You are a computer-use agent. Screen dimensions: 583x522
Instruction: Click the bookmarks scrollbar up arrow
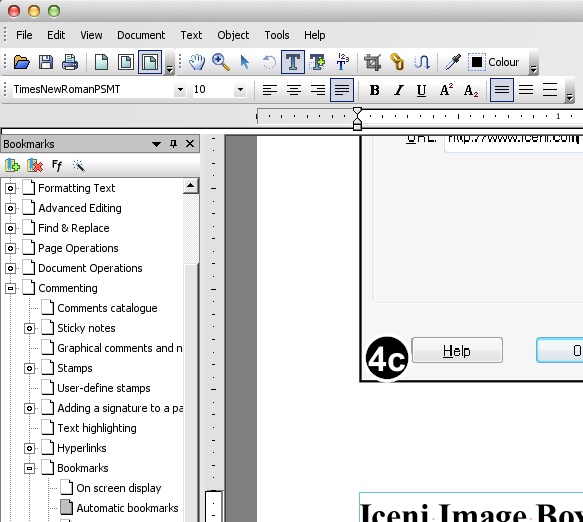click(191, 186)
